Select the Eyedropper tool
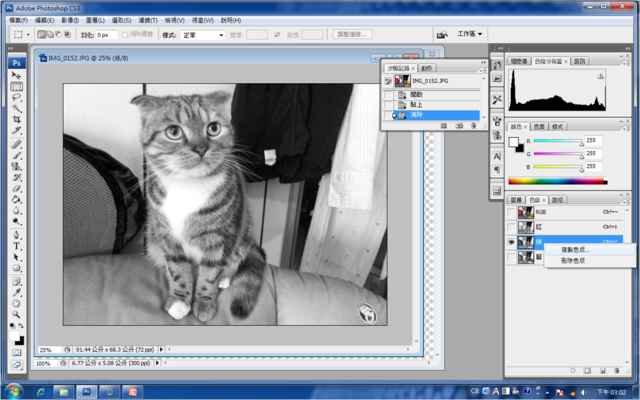The image size is (640, 400). pos(16,292)
